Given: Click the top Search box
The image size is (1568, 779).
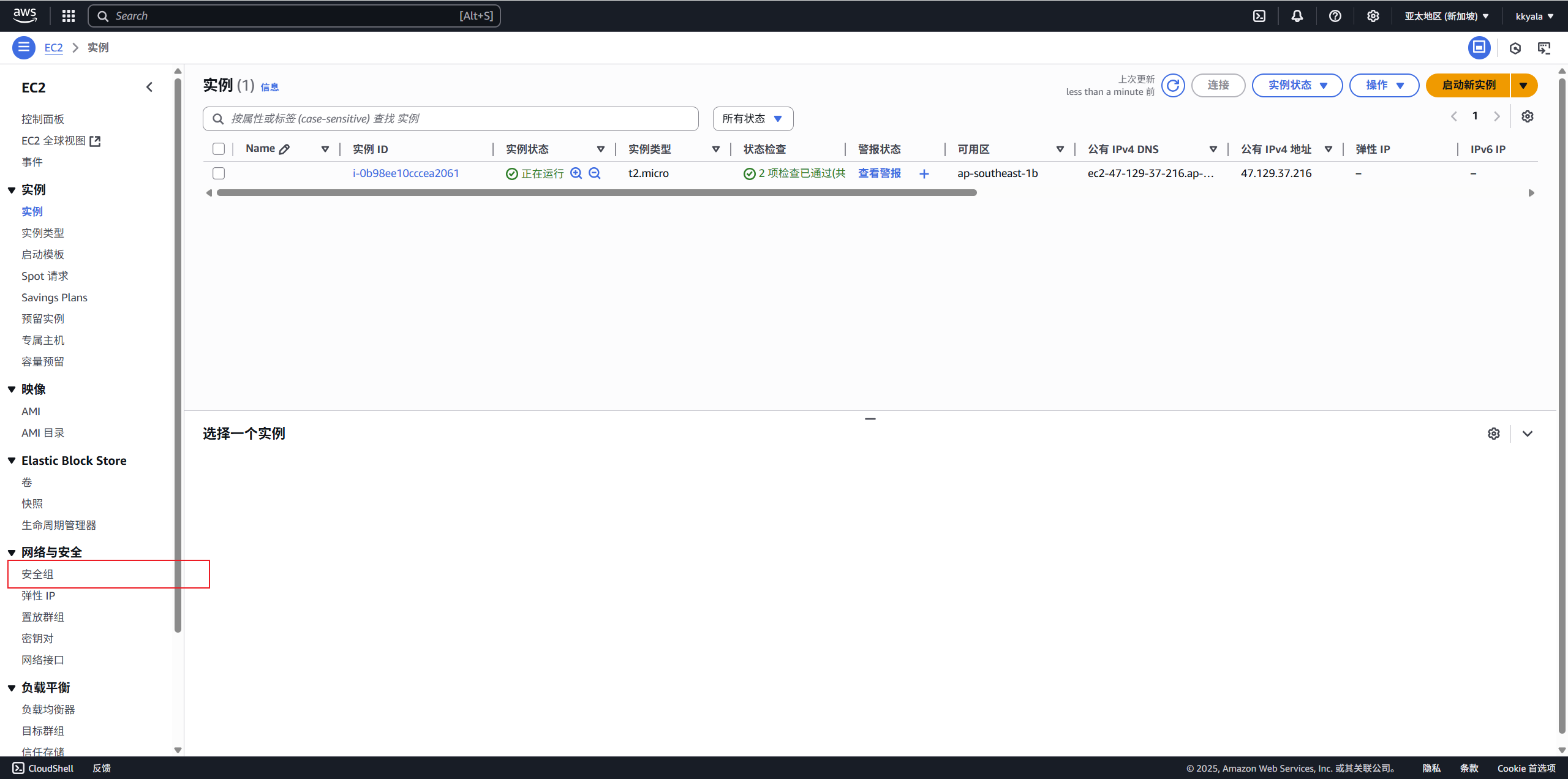Looking at the screenshot, I should click(x=294, y=16).
